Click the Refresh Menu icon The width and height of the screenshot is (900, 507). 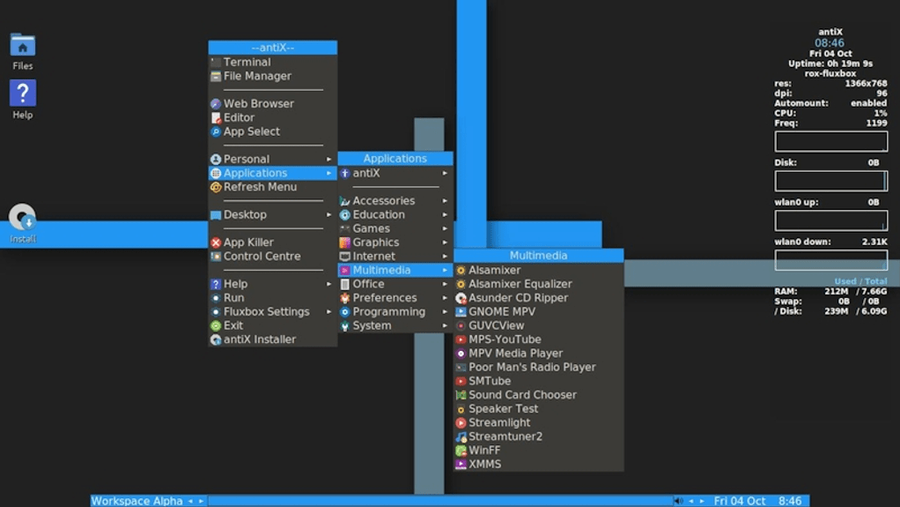pyautogui.click(x=216, y=187)
